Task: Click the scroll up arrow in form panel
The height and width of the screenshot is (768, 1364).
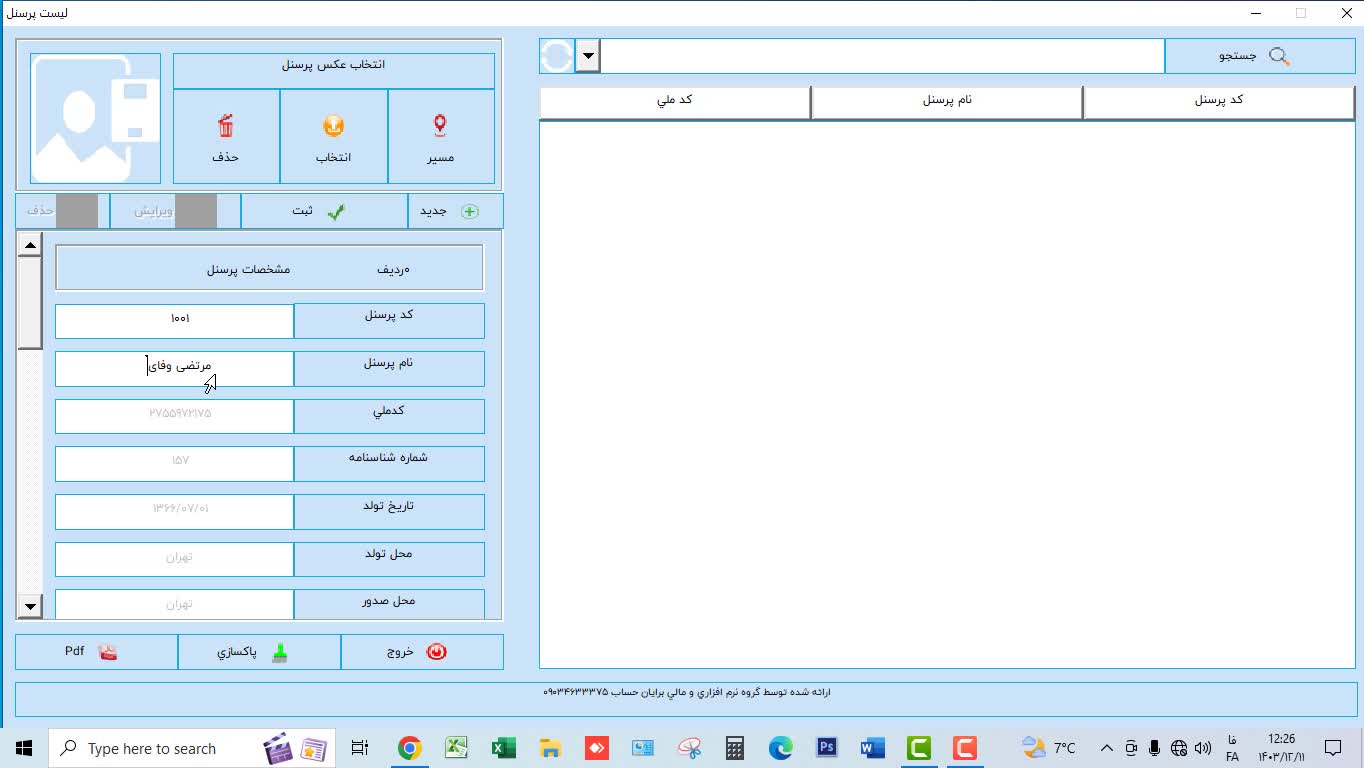Action: click(x=30, y=245)
